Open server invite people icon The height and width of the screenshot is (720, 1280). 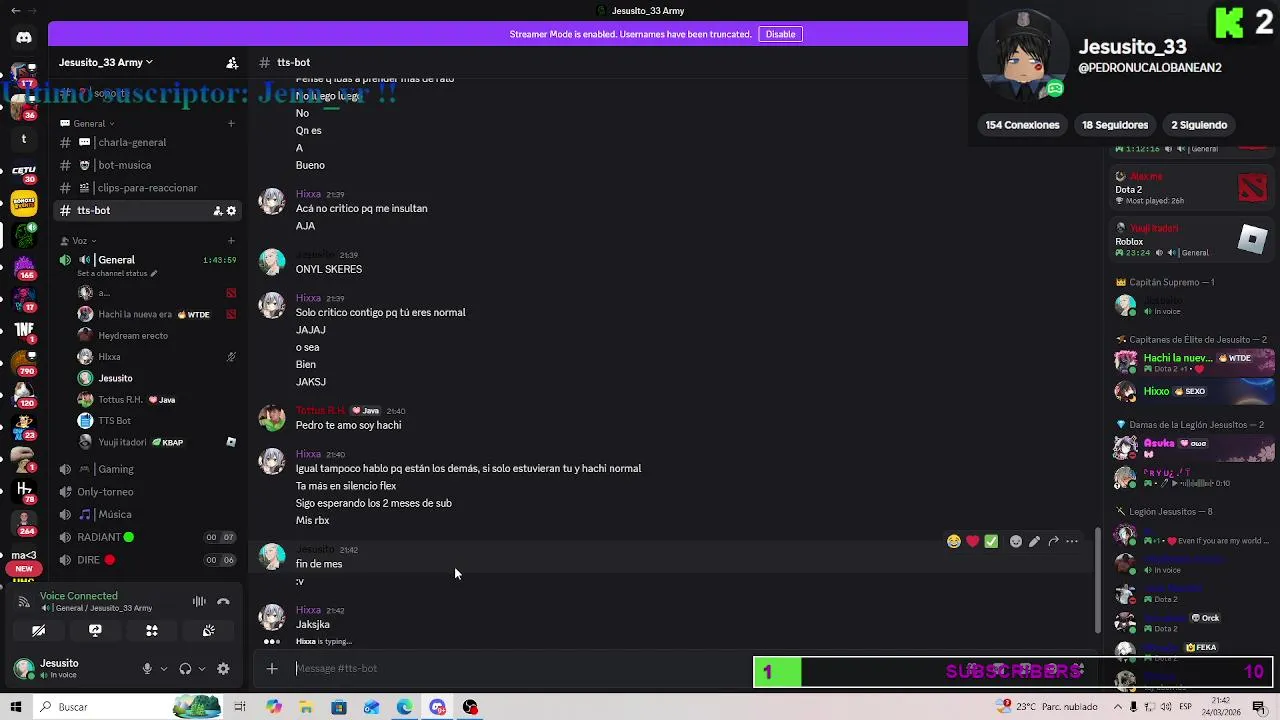(x=232, y=62)
